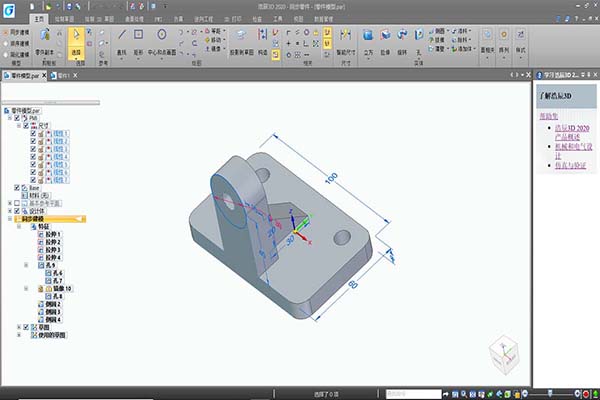Collapse the Mirror 10 (镜像 10) node
Viewport: 600px width, 400px height.
[x=26, y=288]
